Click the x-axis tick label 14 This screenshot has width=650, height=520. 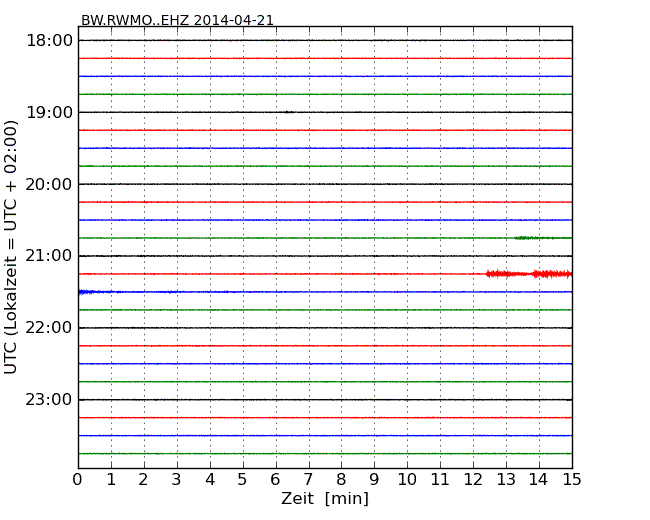[x=538, y=479]
